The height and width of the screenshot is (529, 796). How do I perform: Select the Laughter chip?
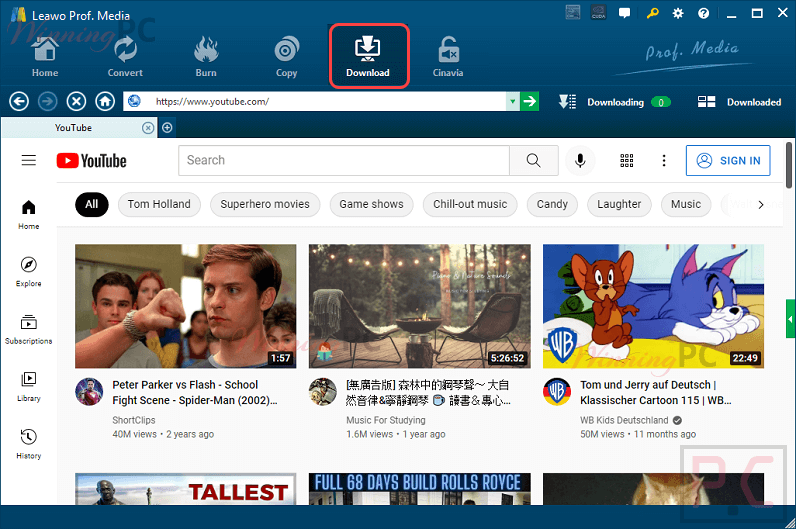coord(619,205)
